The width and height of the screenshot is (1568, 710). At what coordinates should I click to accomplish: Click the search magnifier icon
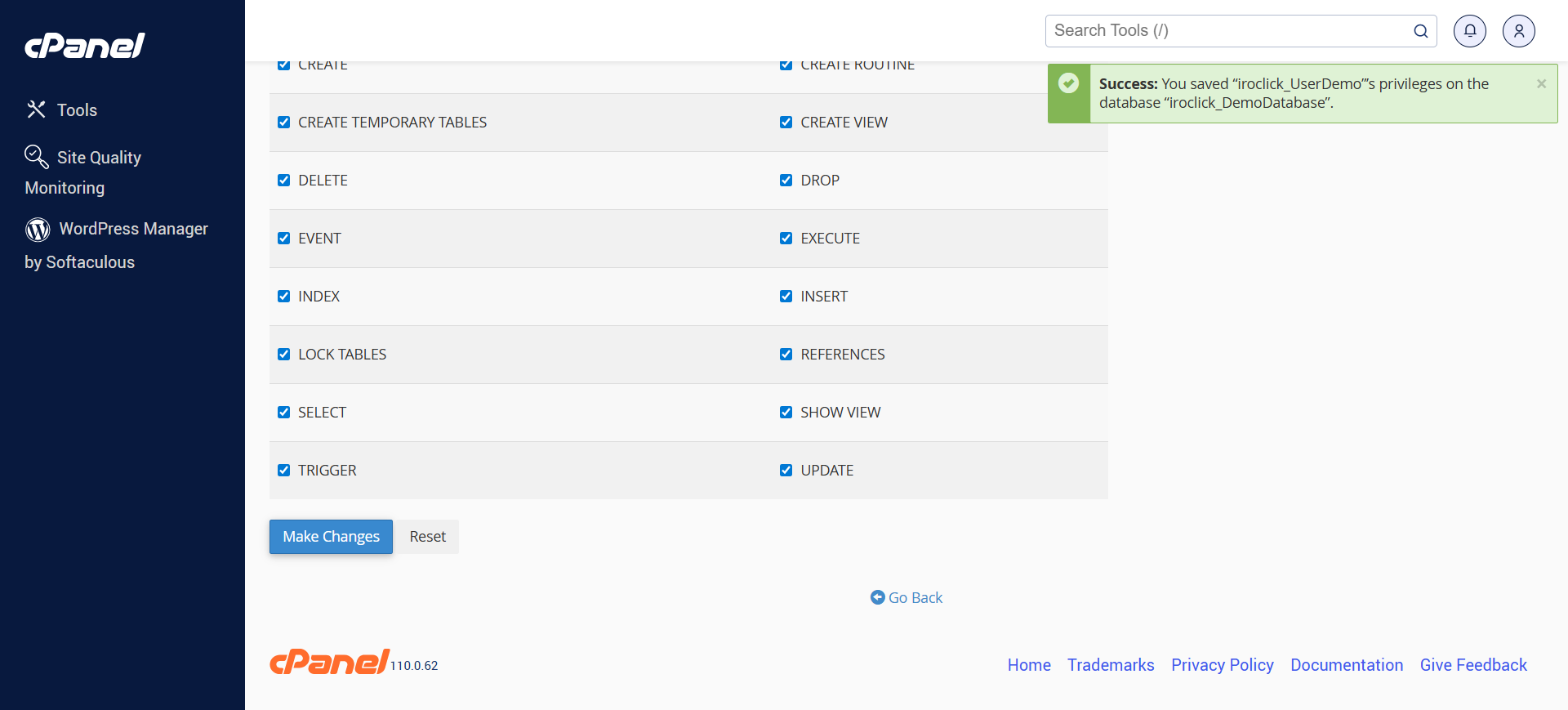click(1420, 31)
